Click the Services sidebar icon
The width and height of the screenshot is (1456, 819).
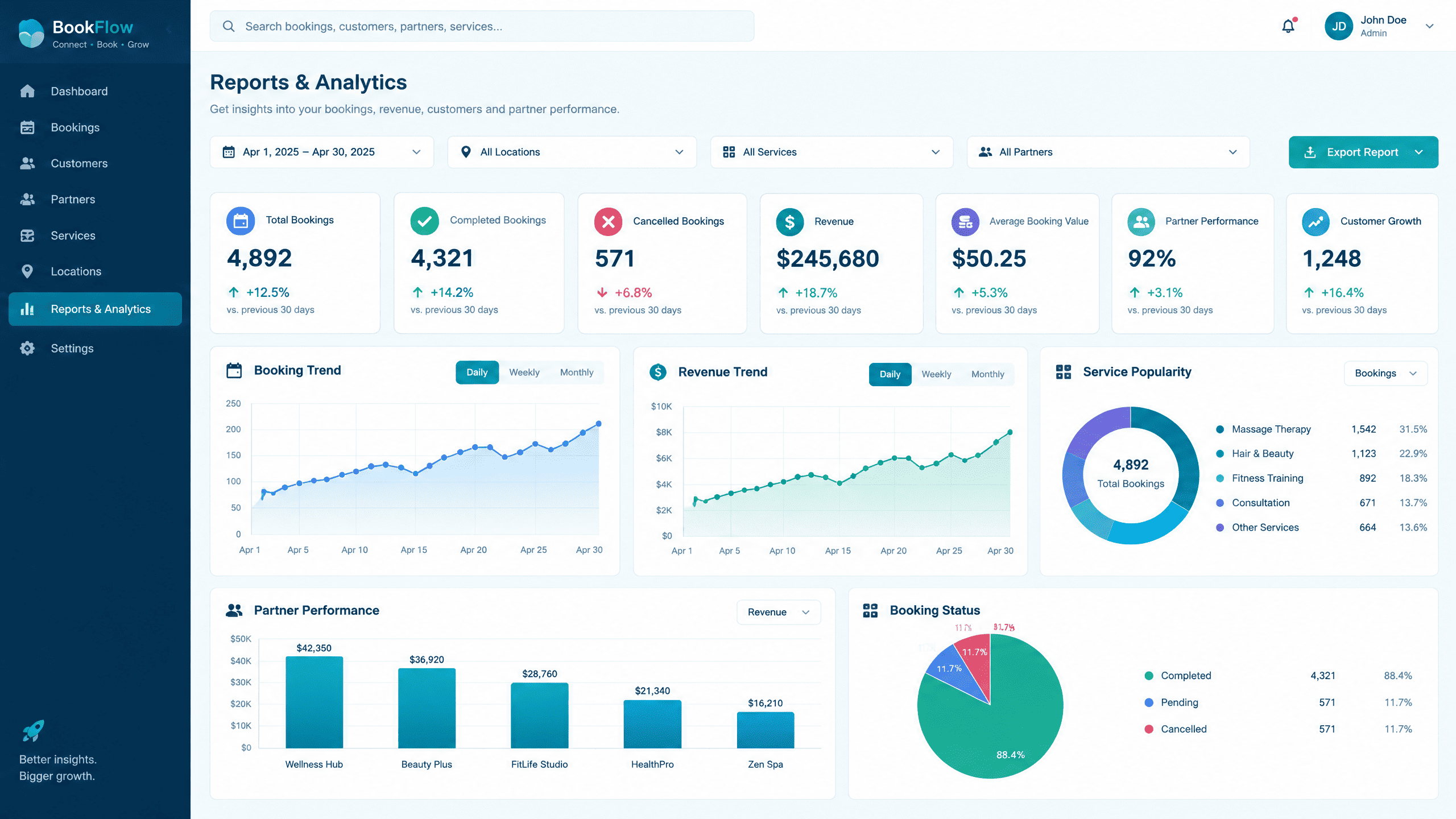click(x=27, y=235)
